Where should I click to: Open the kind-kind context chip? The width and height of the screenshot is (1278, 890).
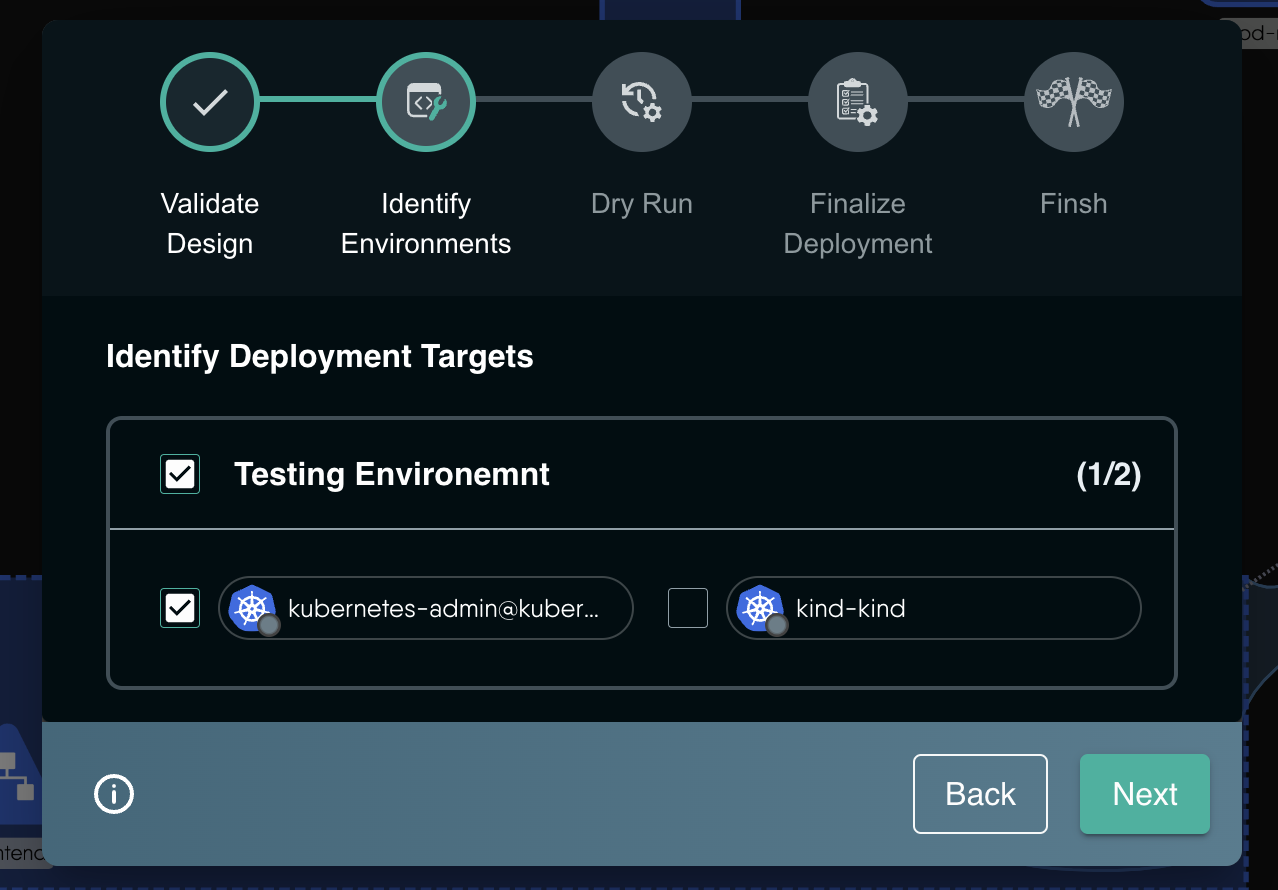point(933,607)
